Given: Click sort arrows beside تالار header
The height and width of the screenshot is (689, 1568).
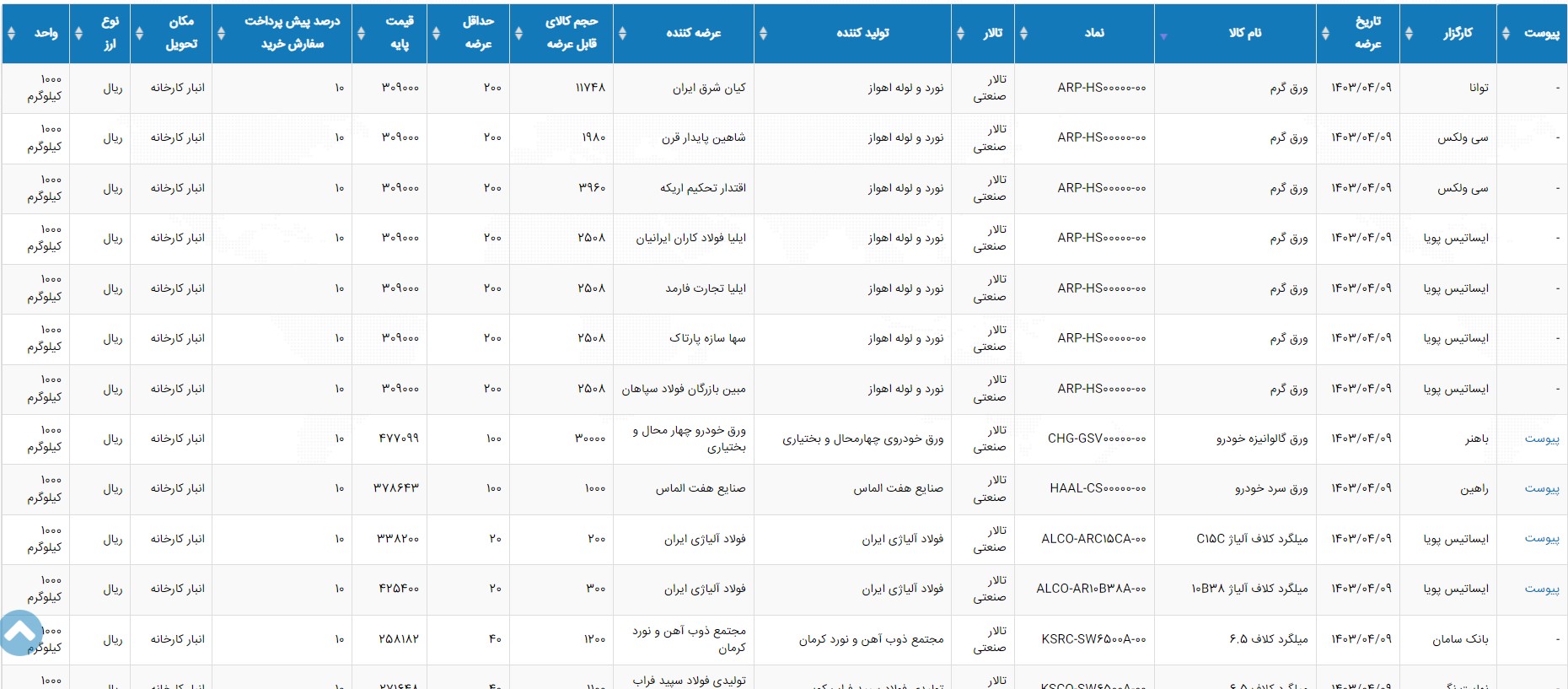Looking at the screenshot, I should [960, 34].
